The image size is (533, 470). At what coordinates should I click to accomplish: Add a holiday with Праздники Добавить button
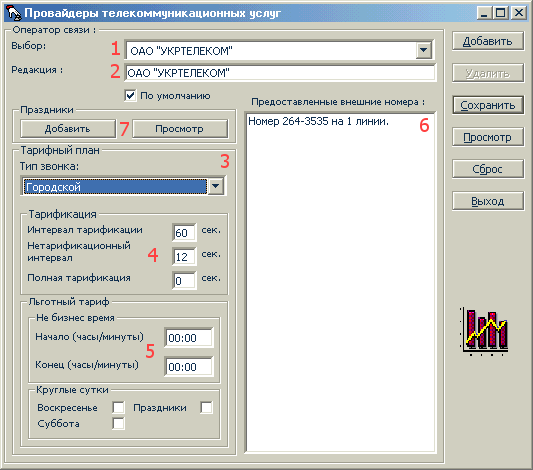click(68, 129)
